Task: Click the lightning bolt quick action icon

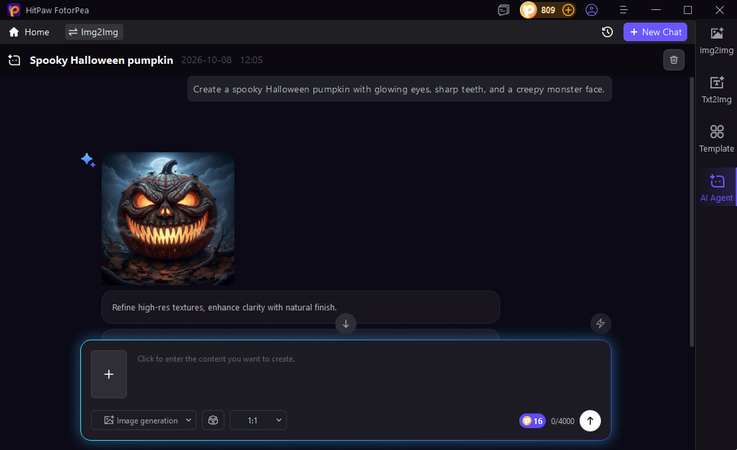Action: point(600,324)
